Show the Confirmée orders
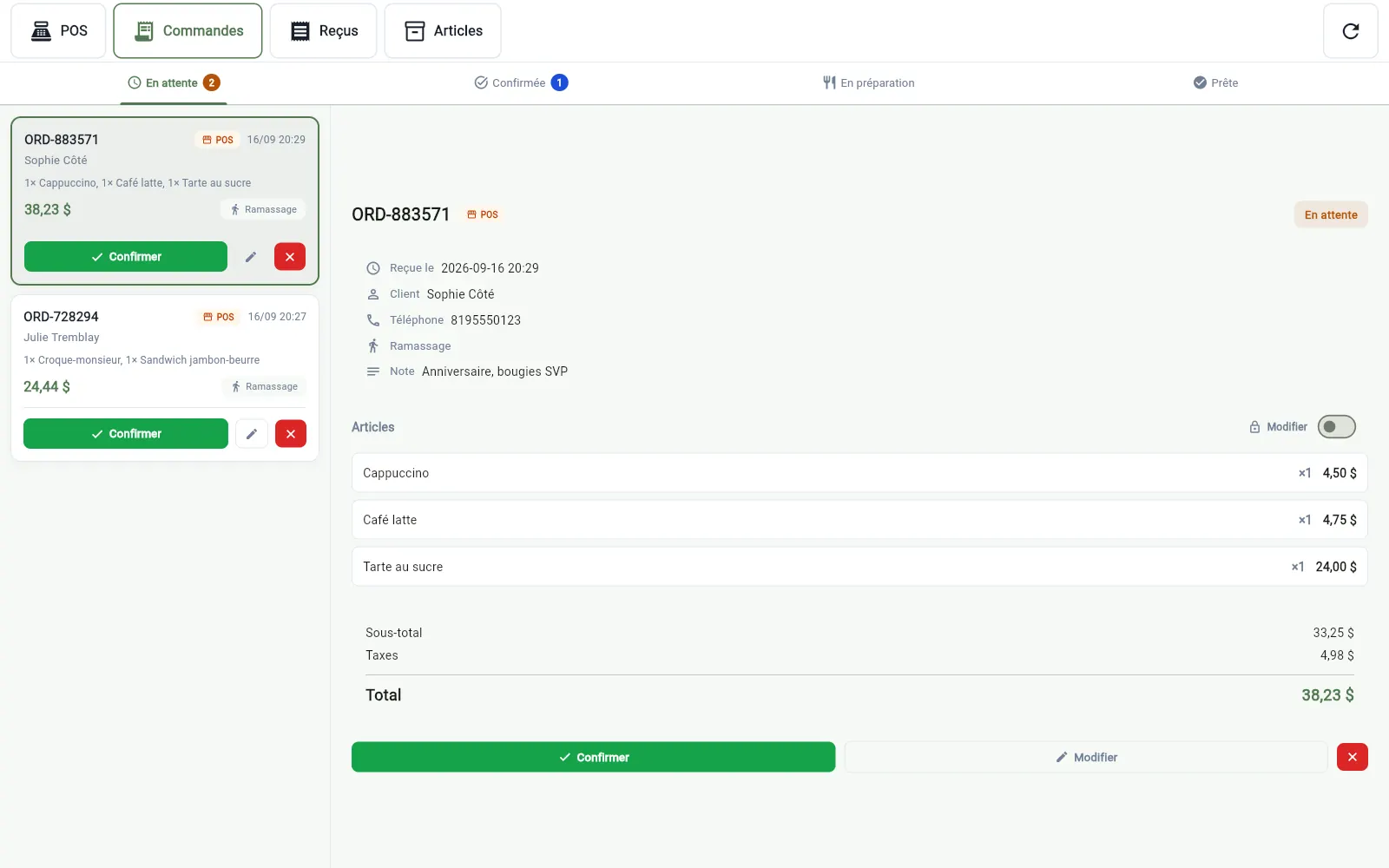Screen dimensions: 1389x868 (521, 83)
